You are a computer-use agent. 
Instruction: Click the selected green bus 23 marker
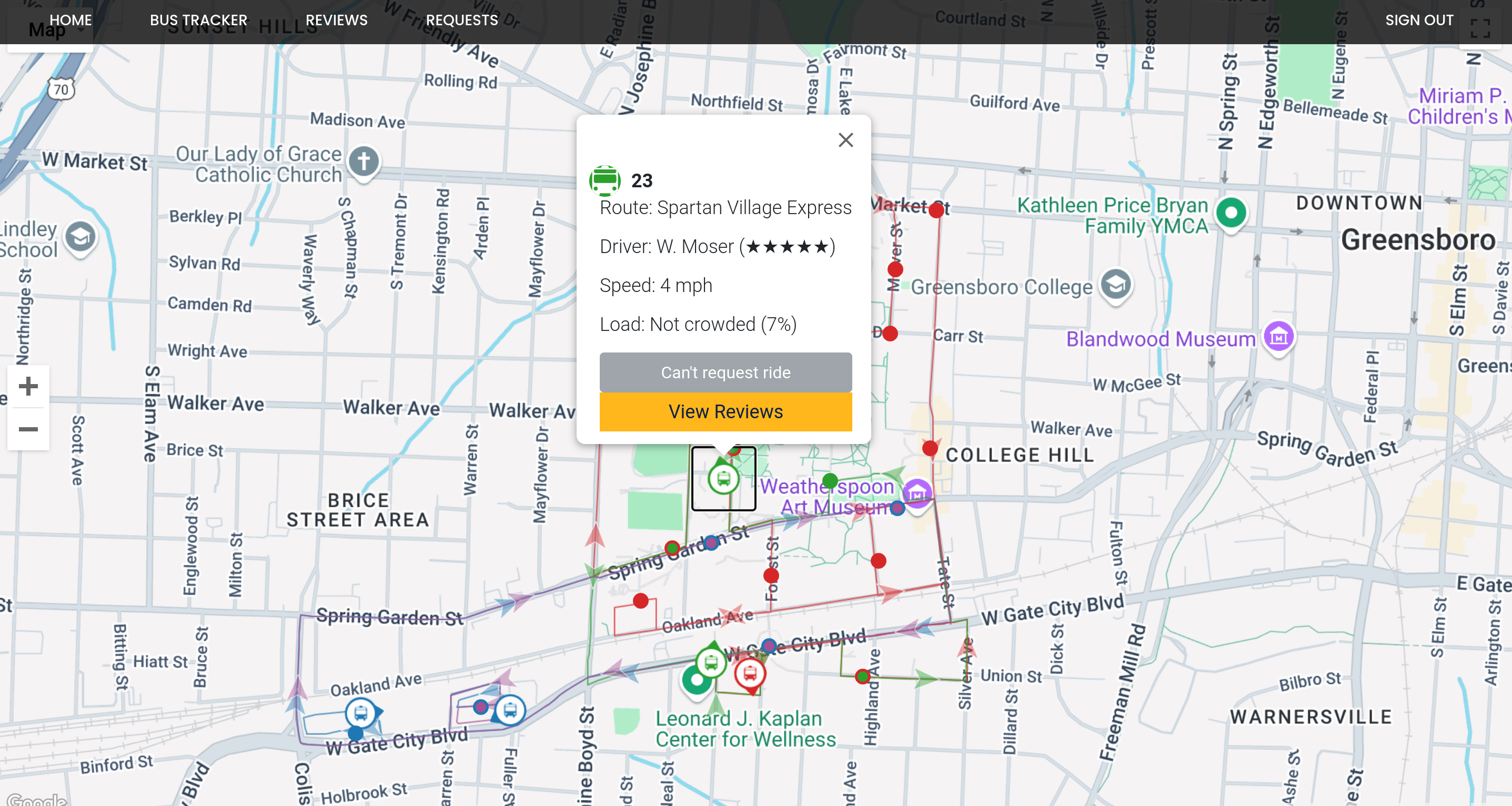[723, 479]
